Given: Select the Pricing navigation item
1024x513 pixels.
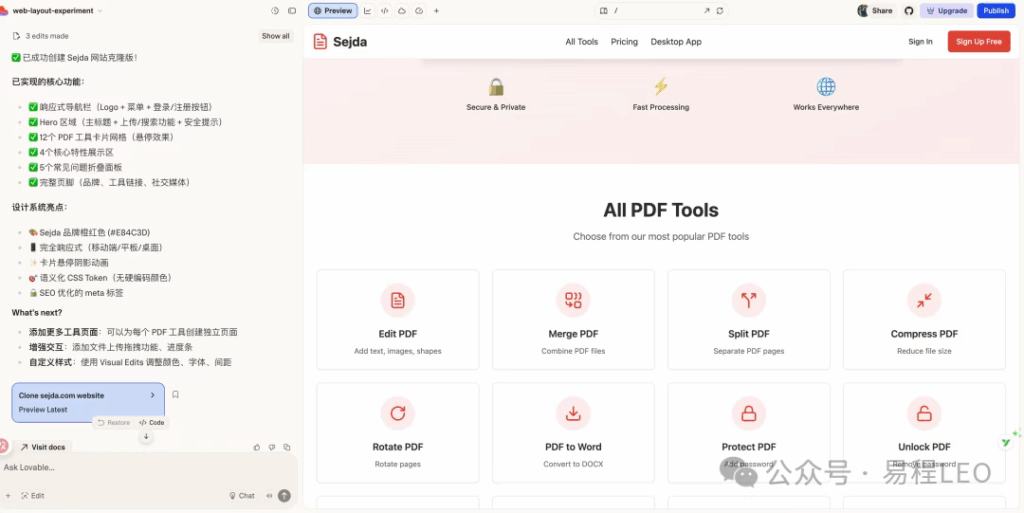Looking at the screenshot, I should [x=624, y=42].
